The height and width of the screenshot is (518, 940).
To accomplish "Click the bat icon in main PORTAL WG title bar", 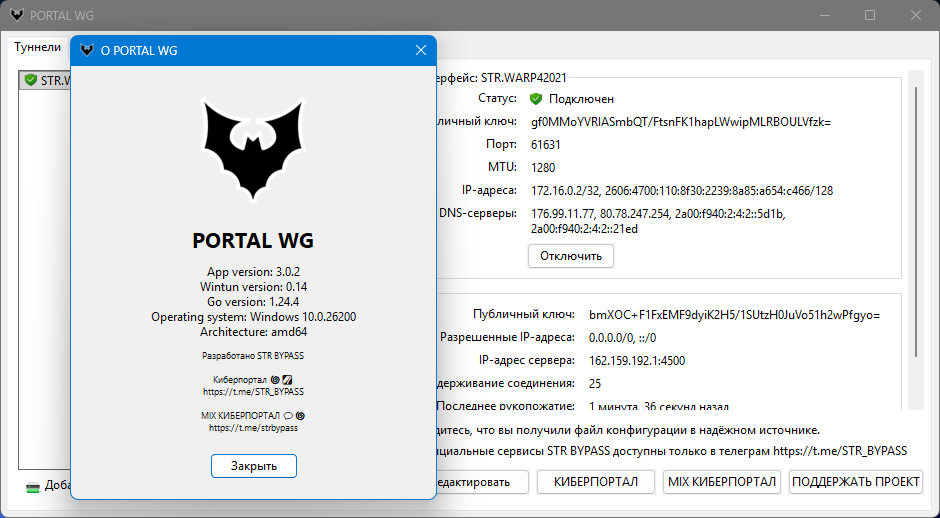I will coord(17,15).
